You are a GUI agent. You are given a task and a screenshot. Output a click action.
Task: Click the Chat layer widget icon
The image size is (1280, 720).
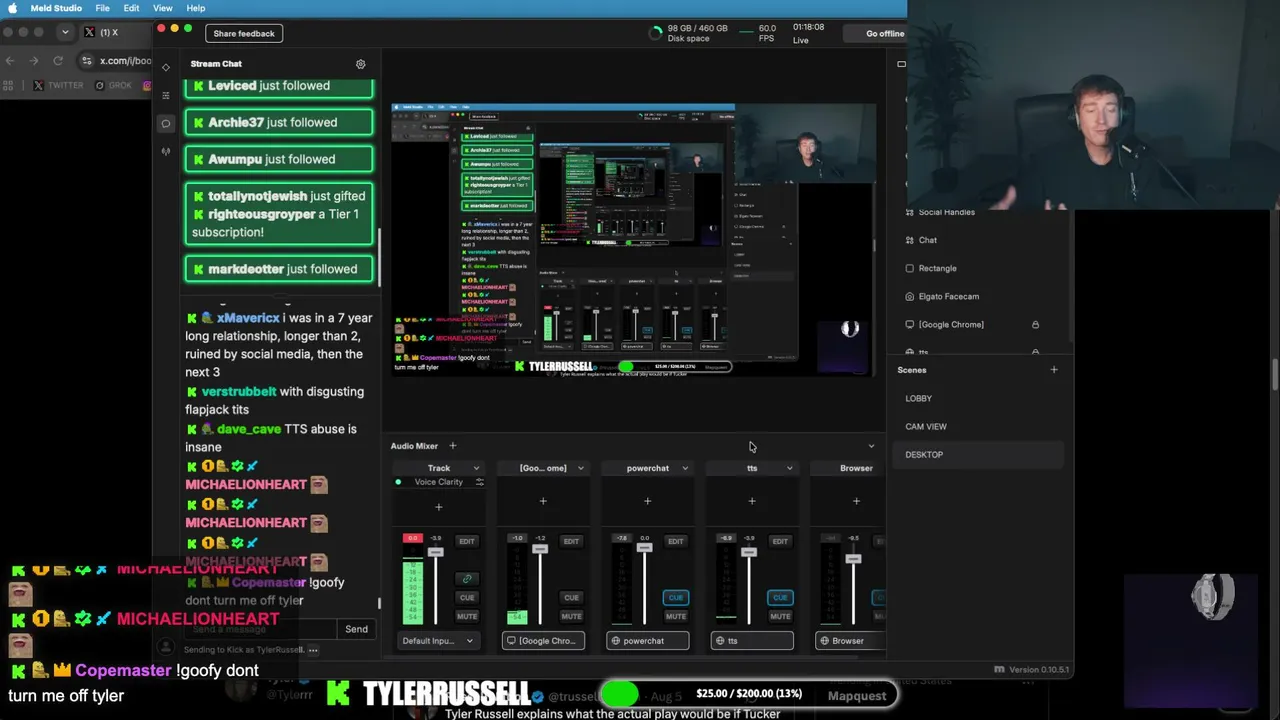909,240
